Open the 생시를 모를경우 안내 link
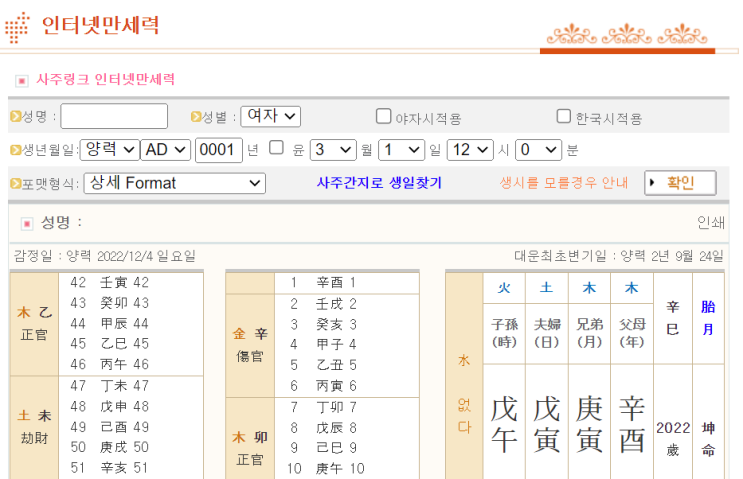This screenshot has width=743, height=479. [564, 183]
